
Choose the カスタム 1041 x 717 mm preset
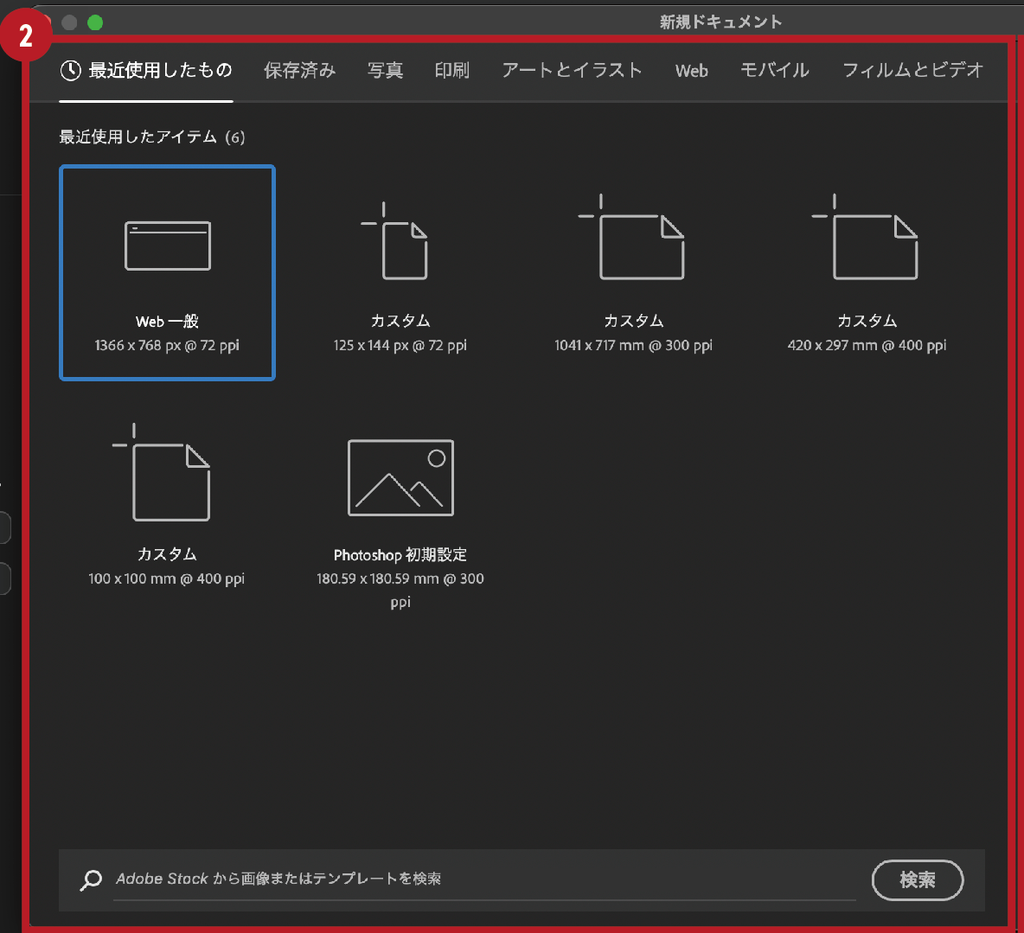[x=633, y=273]
